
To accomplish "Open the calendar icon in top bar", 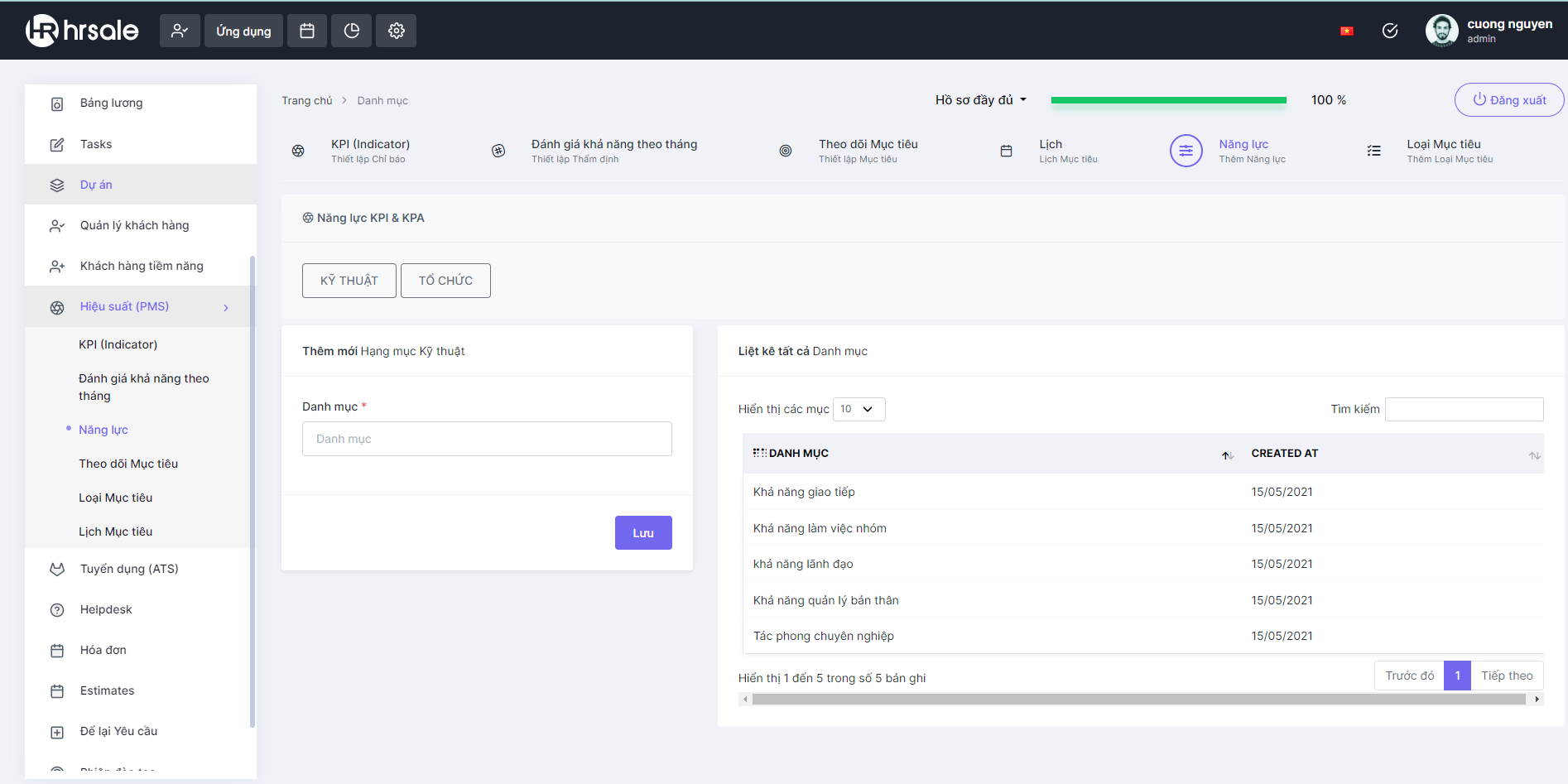I will [307, 31].
